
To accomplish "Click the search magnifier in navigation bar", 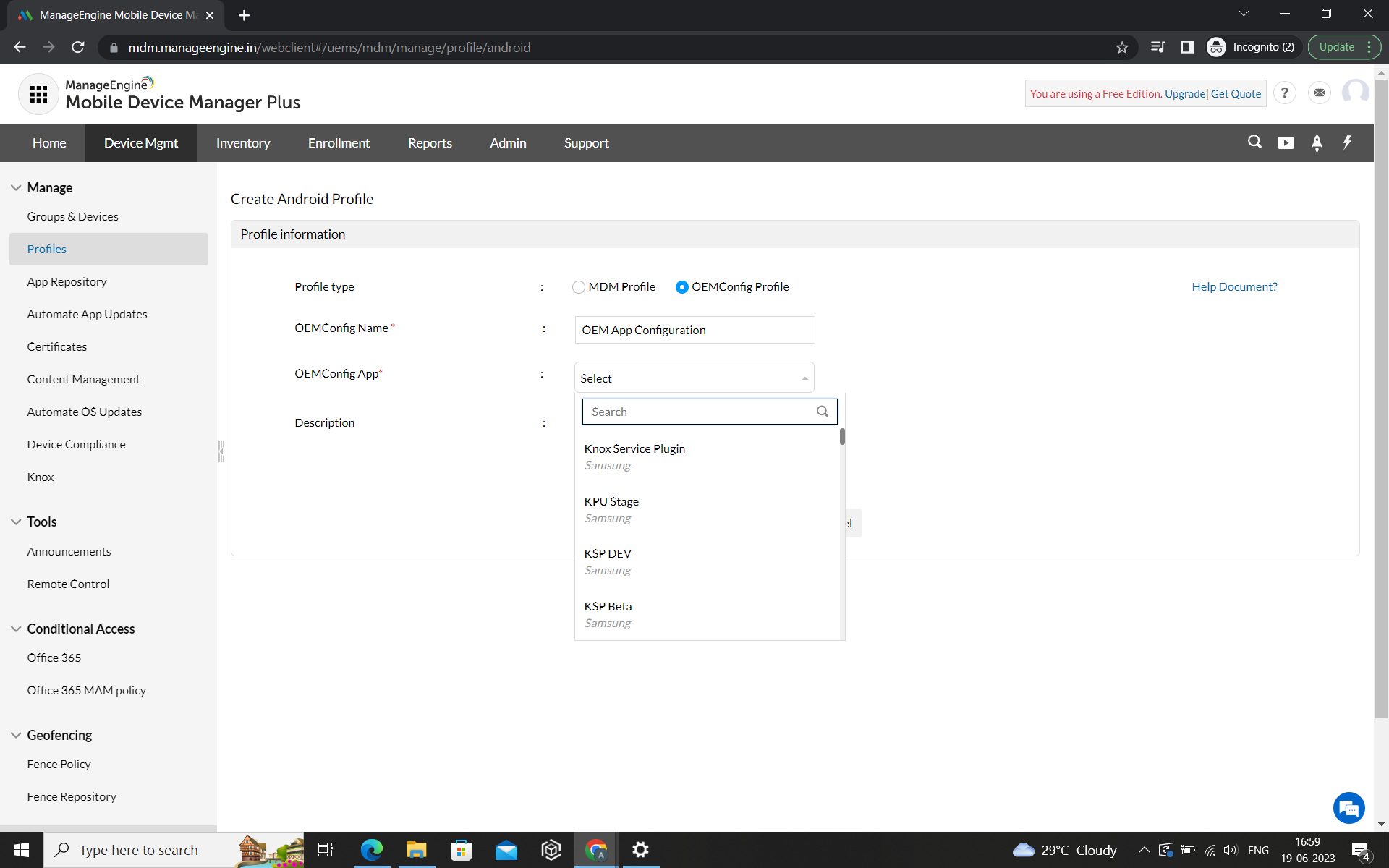I will pyautogui.click(x=1254, y=142).
